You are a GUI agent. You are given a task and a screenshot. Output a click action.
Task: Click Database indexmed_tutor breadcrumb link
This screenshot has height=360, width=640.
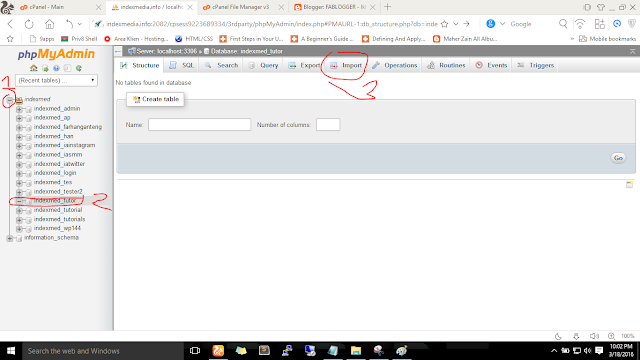pos(247,51)
